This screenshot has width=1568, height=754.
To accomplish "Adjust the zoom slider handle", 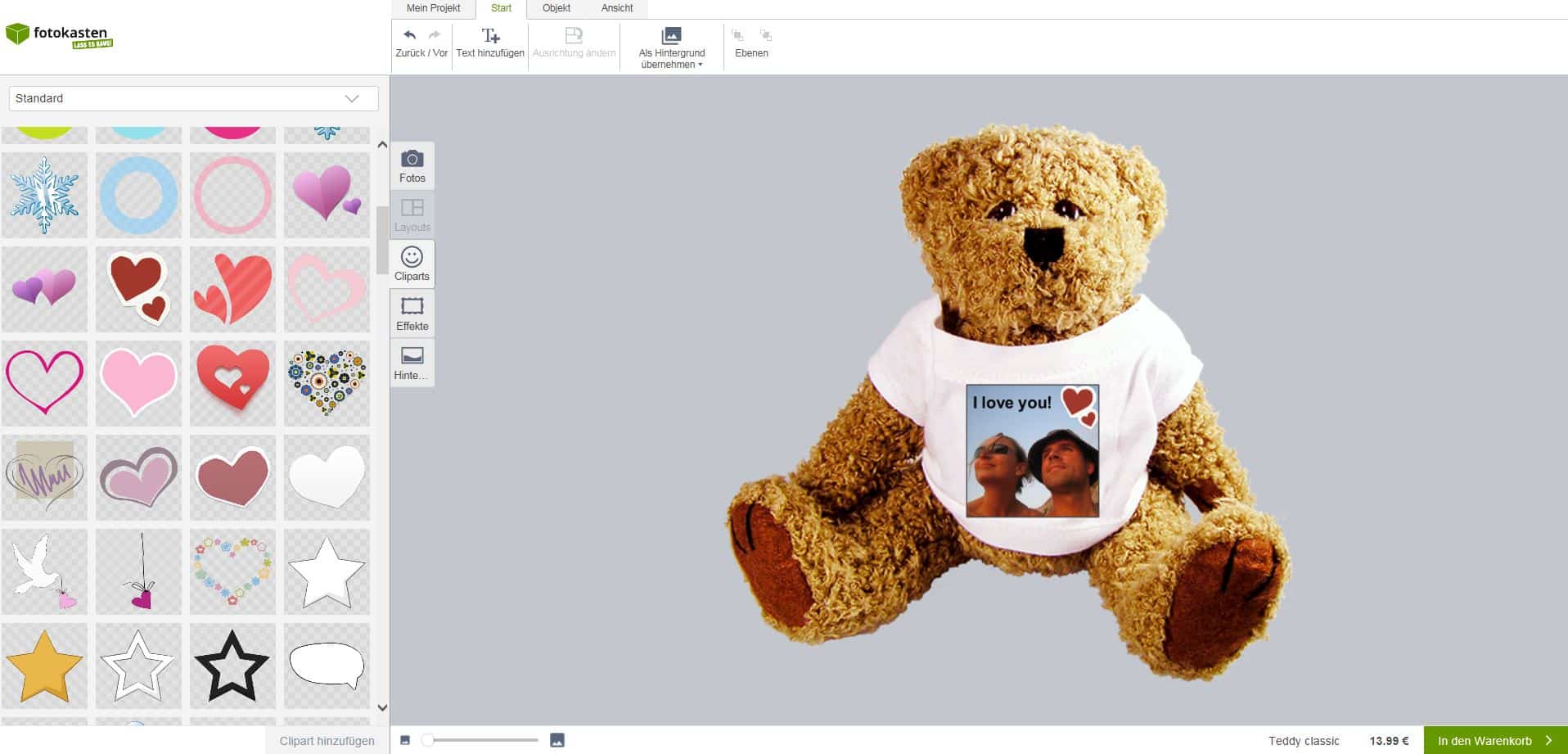I will [x=427, y=740].
